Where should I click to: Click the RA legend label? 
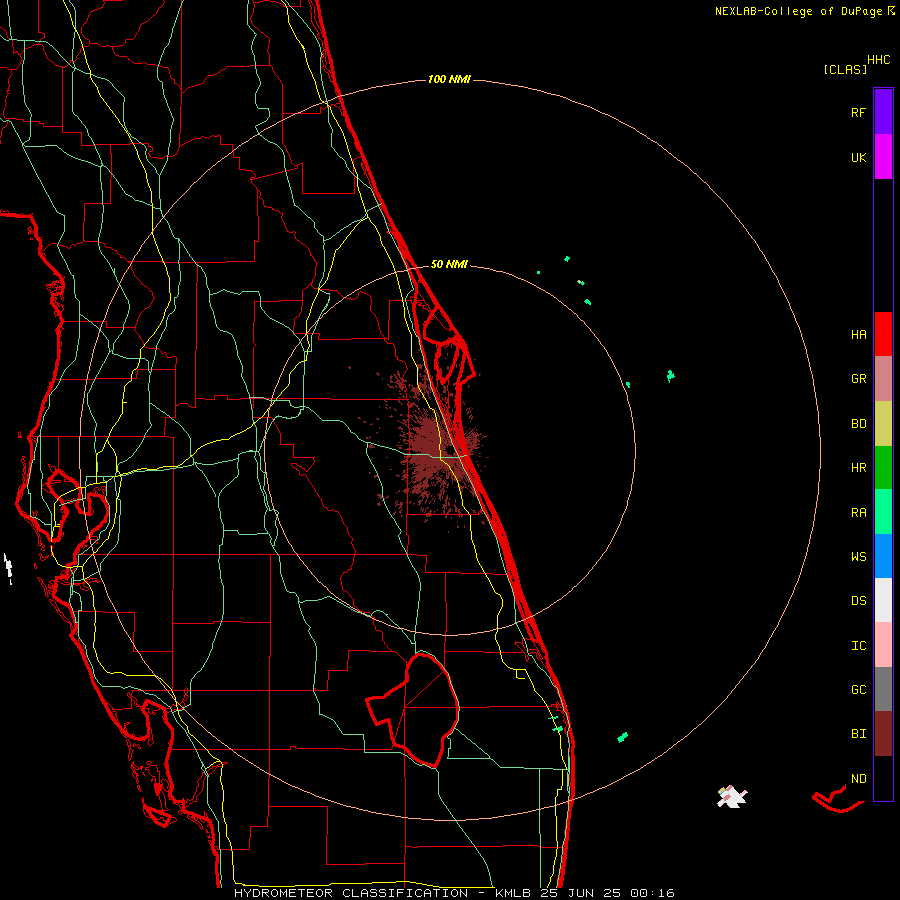pyautogui.click(x=858, y=513)
